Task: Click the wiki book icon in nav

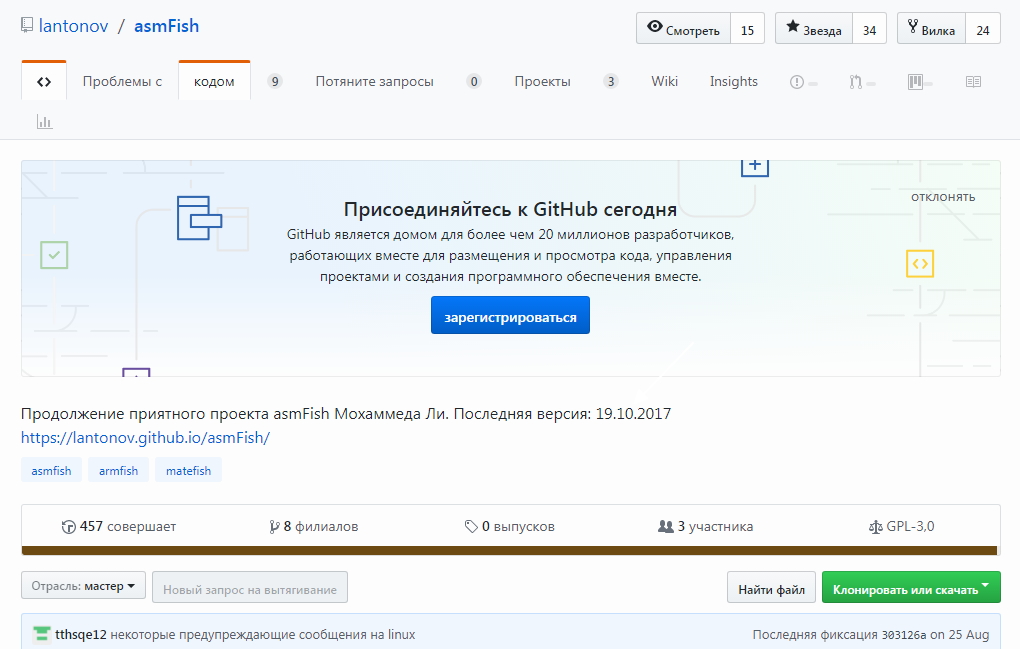Action: coord(973,82)
